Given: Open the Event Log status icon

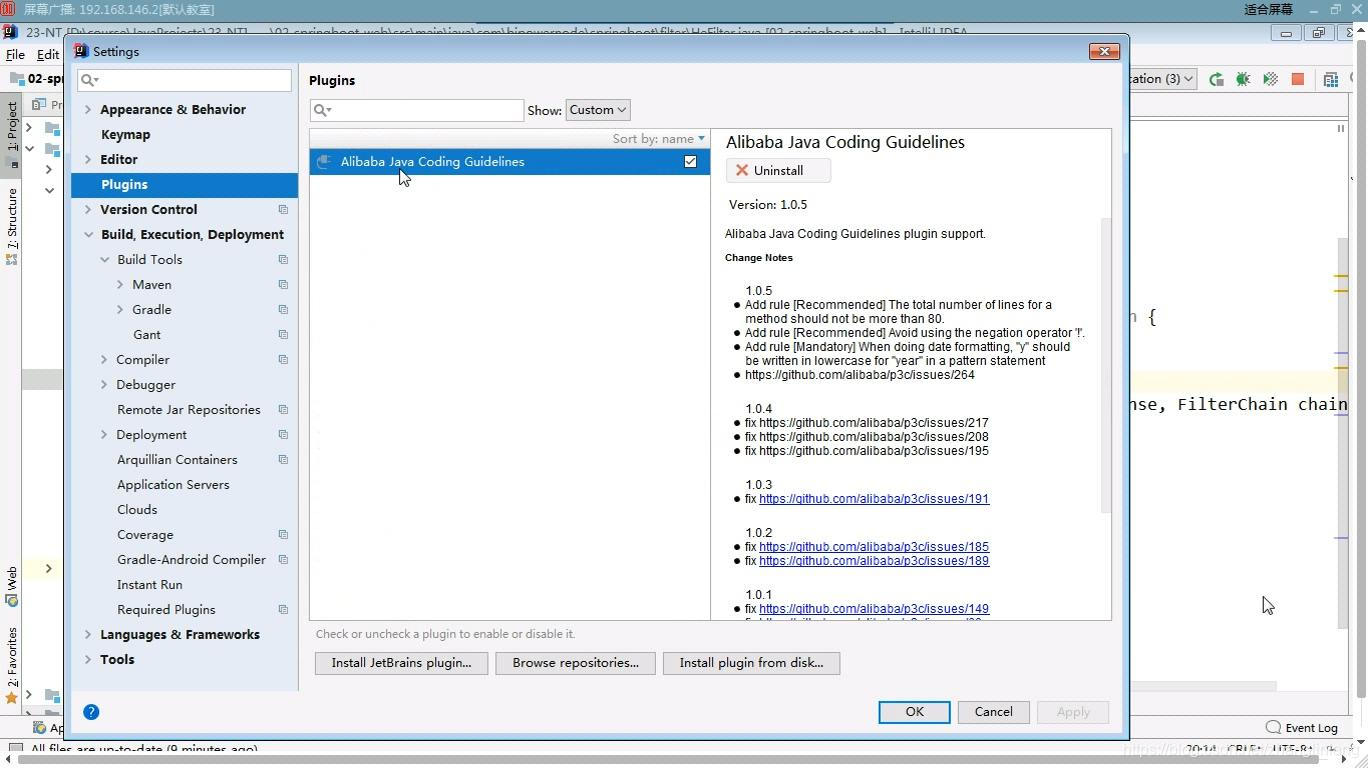Looking at the screenshot, I should coord(1273,728).
